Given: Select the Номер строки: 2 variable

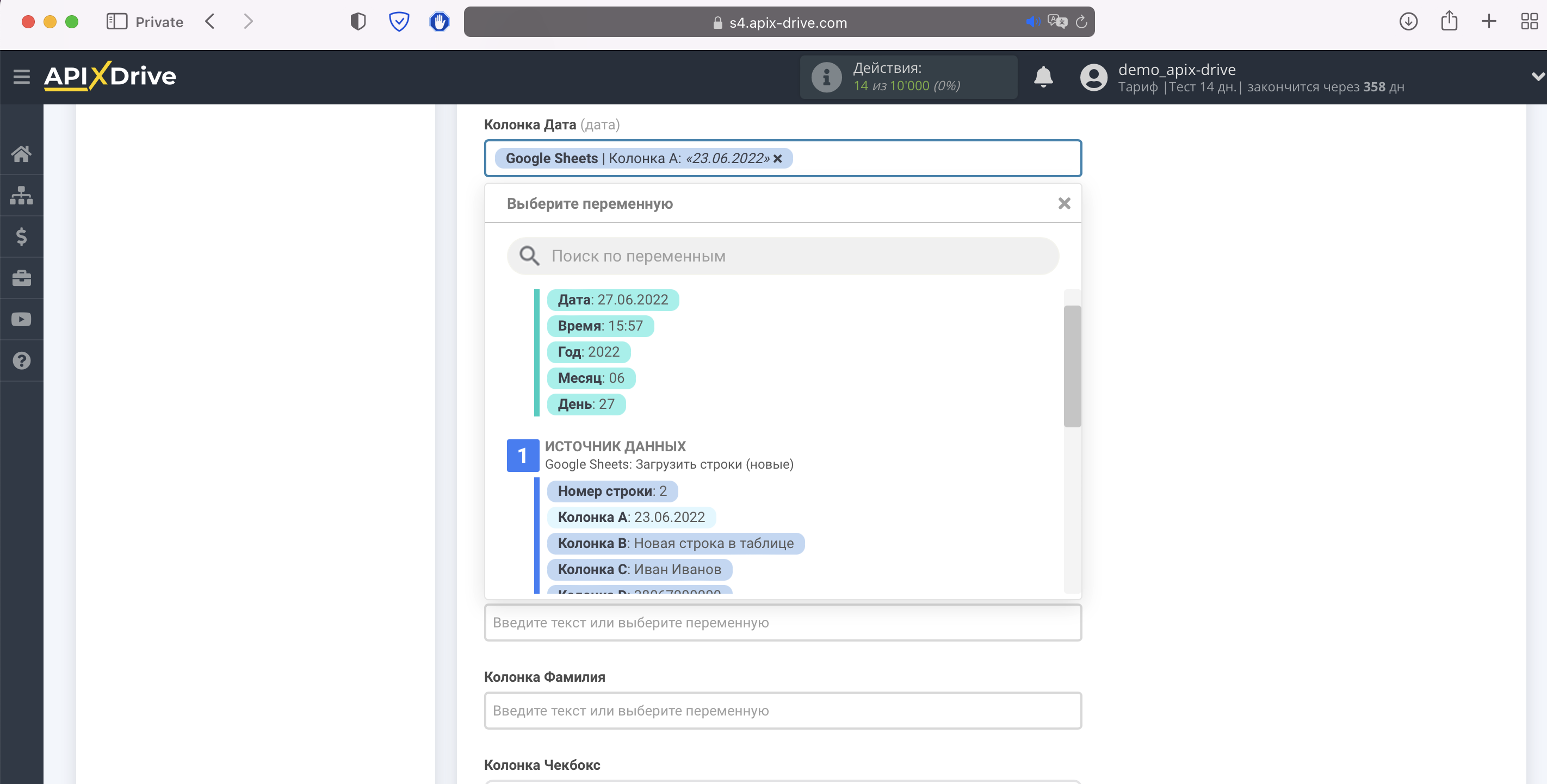Looking at the screenshot, I should (x=612, y=491).
